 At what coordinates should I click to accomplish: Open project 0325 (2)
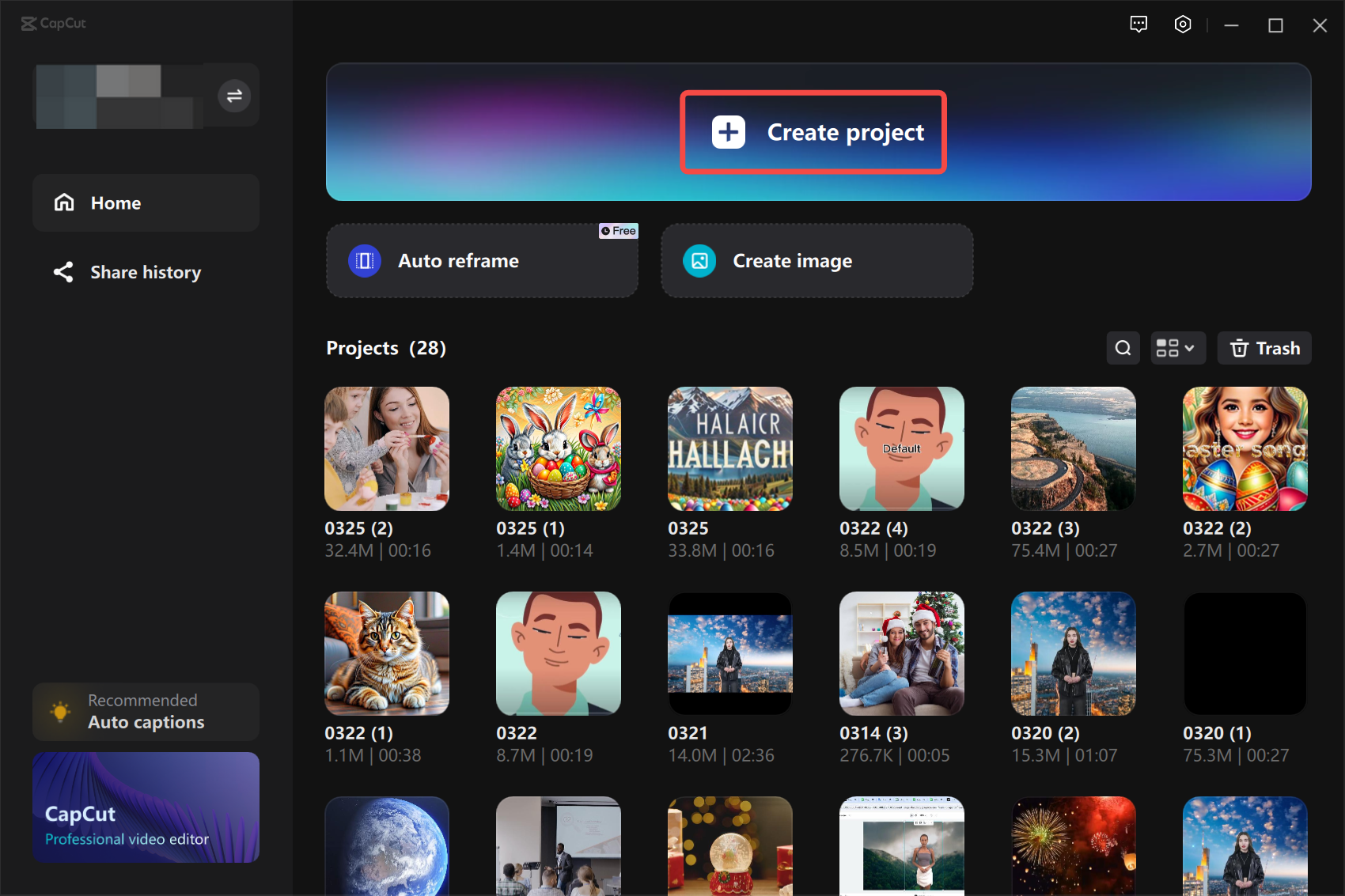click(386, 448)
